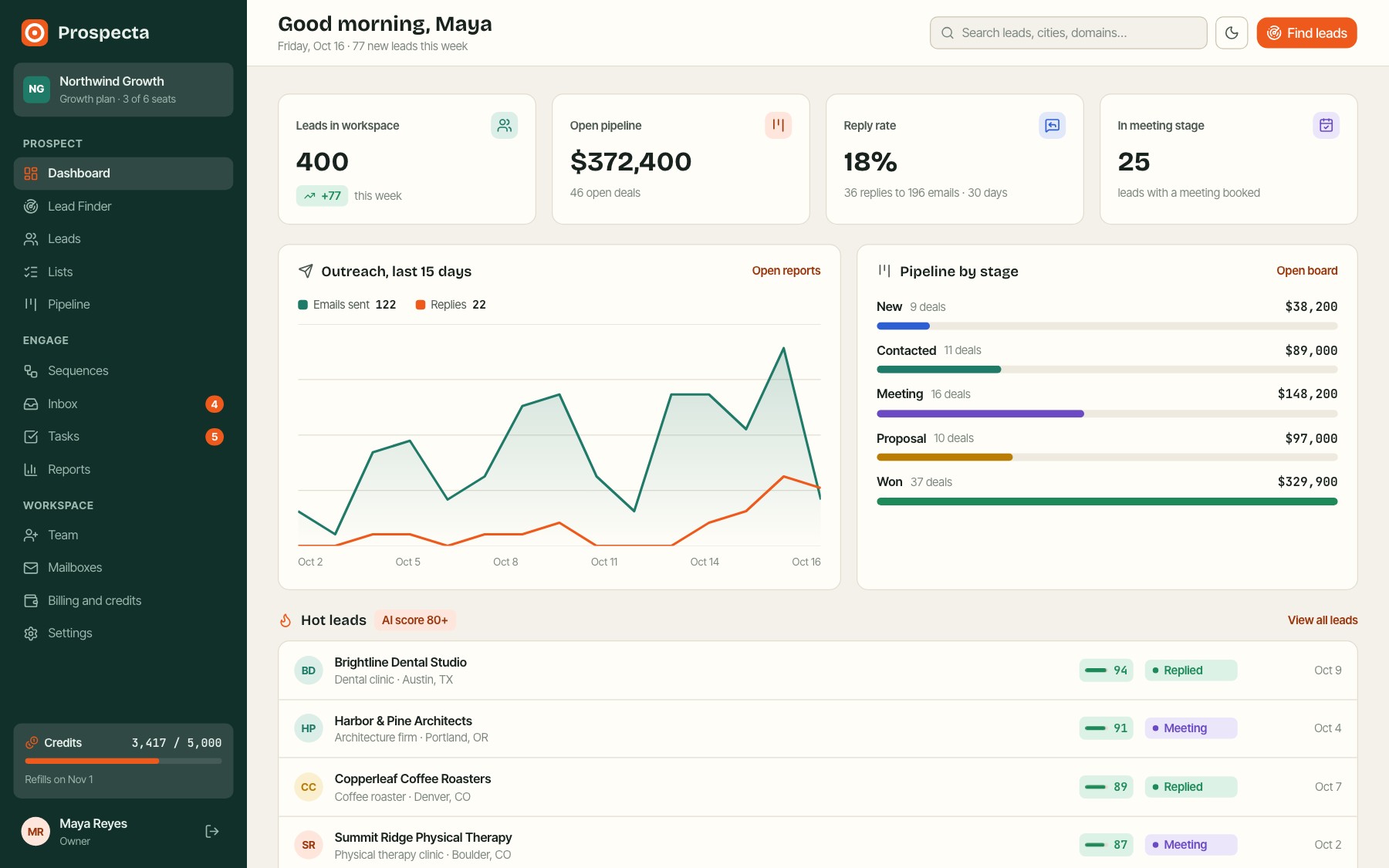Open Tasks in the sidebar
Image resolution: width=1389 pixels, height=868 pixels.
(x=123, y=437)
